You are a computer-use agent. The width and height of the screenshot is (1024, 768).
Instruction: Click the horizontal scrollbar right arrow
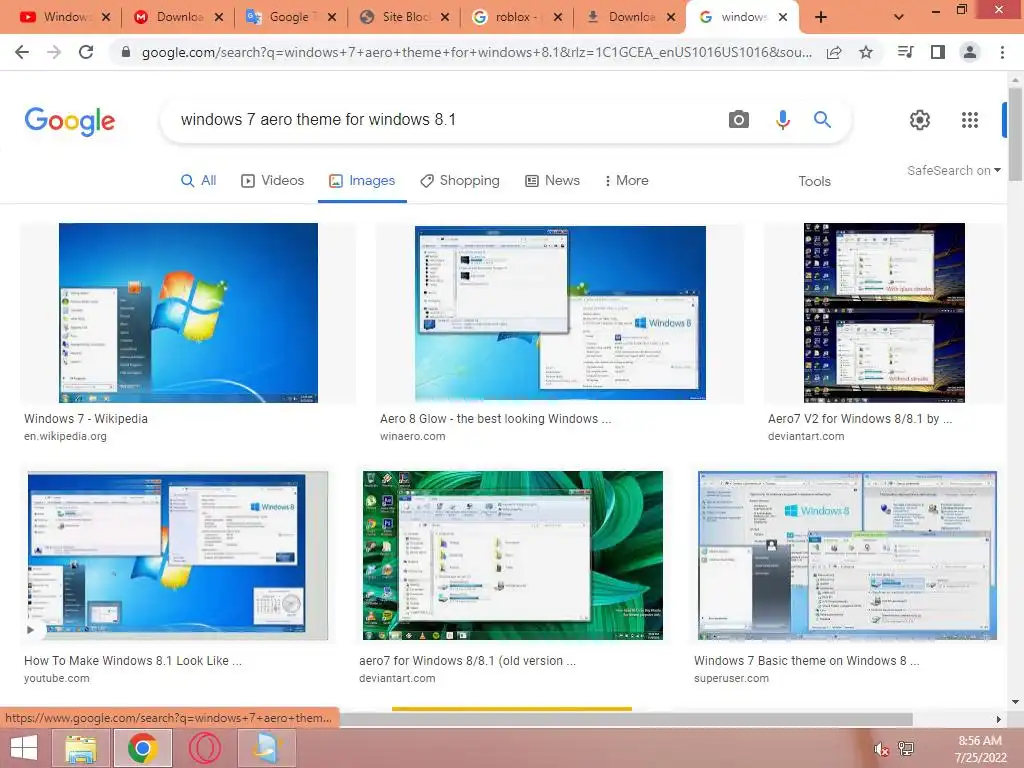pos(999,720)
